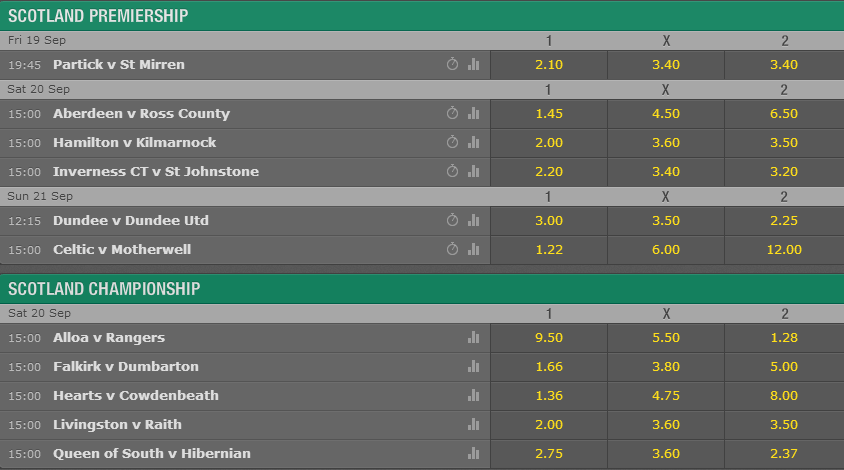Viewport: 844px width, 470px height.
Task: Choose Aberdeen home win odds 1.45
Action: (x=549, y=114)
